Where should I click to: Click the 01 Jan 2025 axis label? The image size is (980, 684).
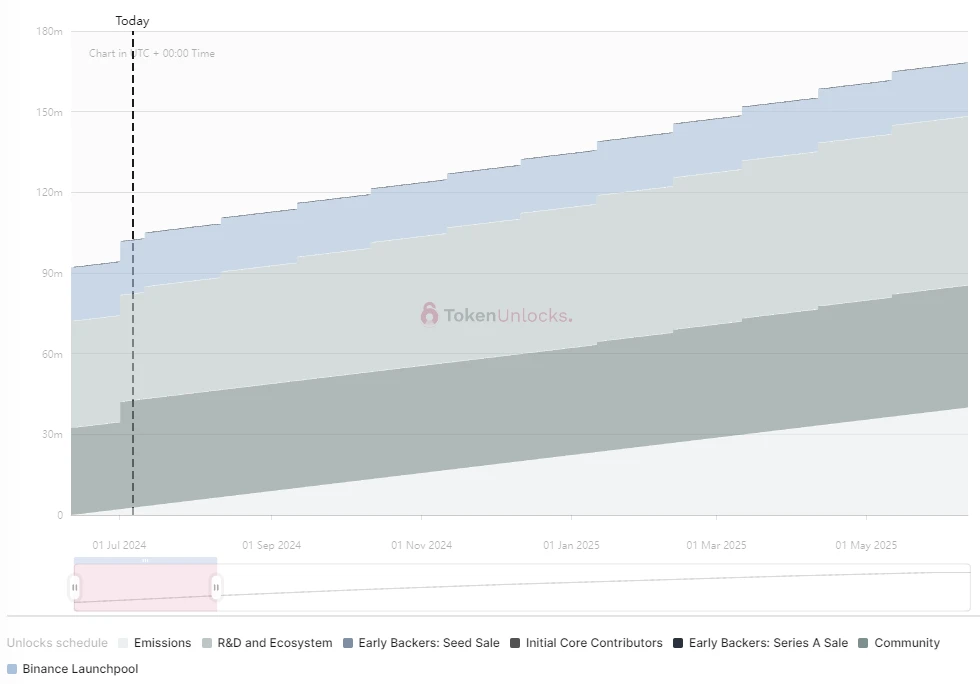571,545
